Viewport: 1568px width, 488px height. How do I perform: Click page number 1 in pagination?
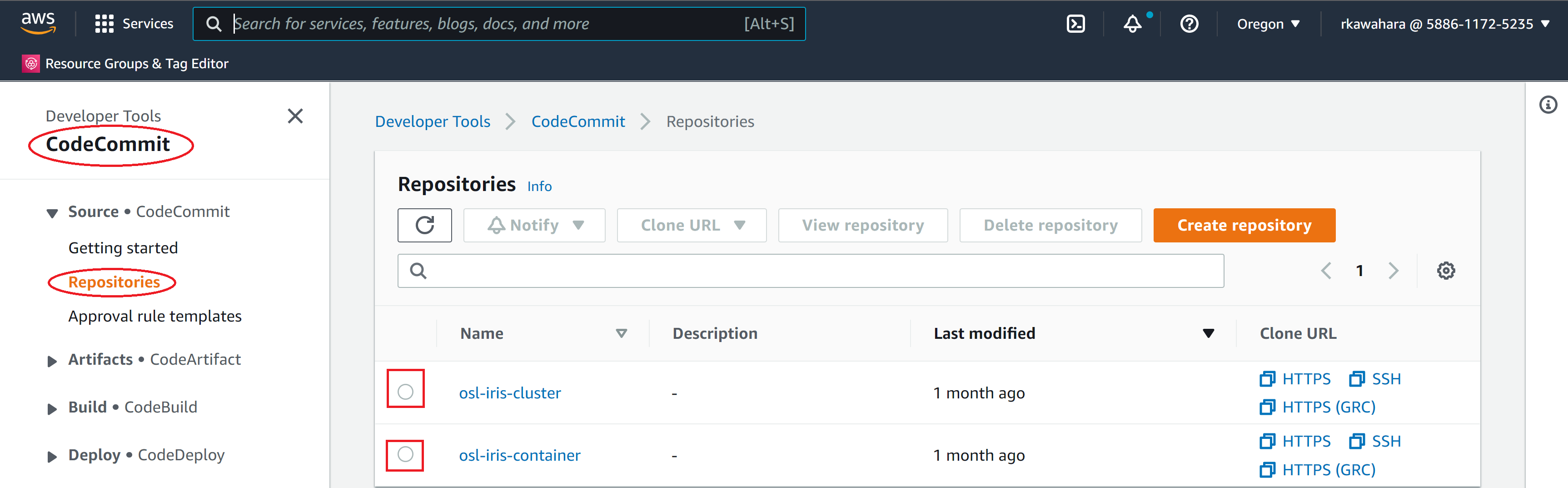(1359, 271)
